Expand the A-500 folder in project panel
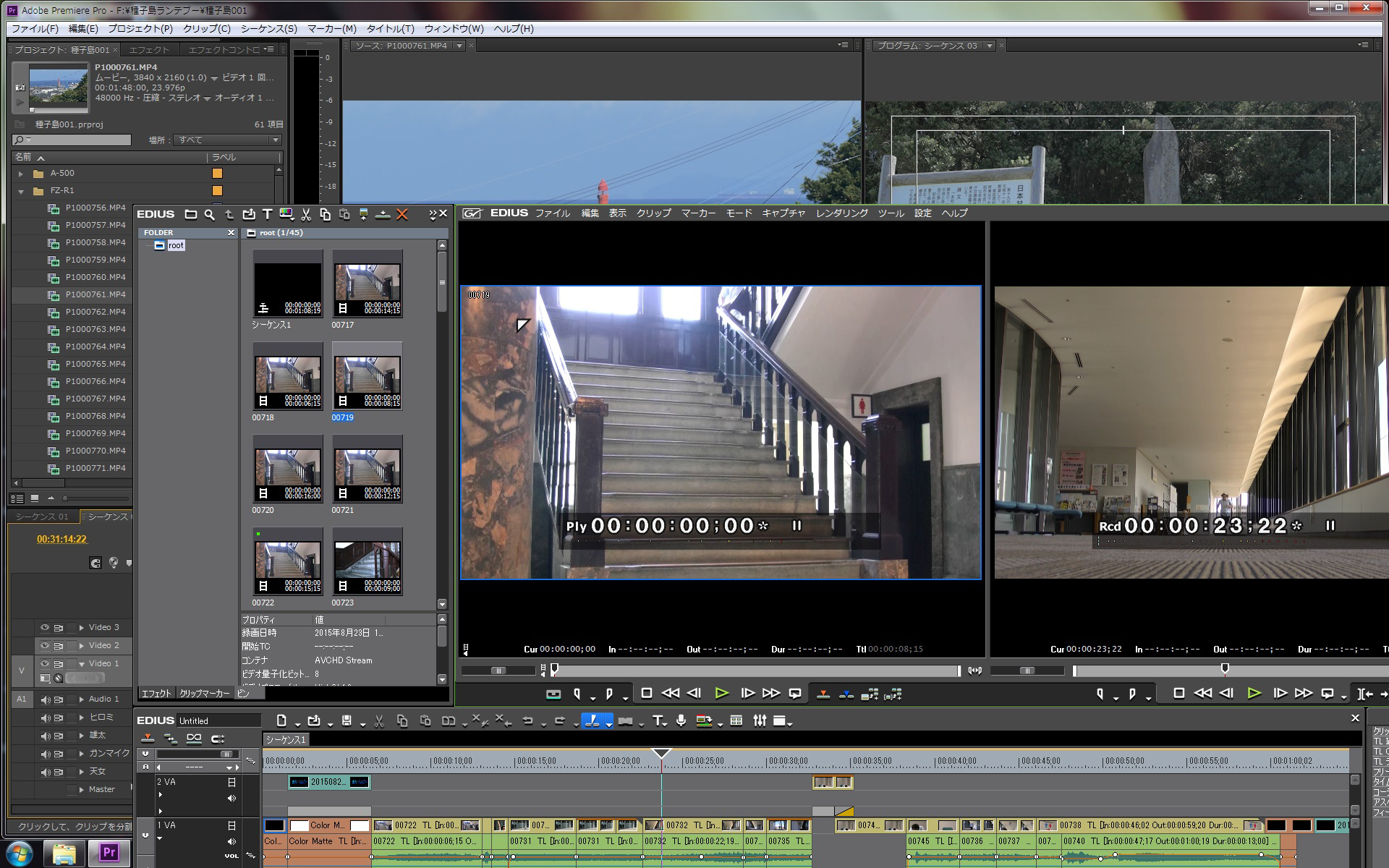Image resolution: width=1389 pixels, height=868 pixels. [x=21, y=174]
